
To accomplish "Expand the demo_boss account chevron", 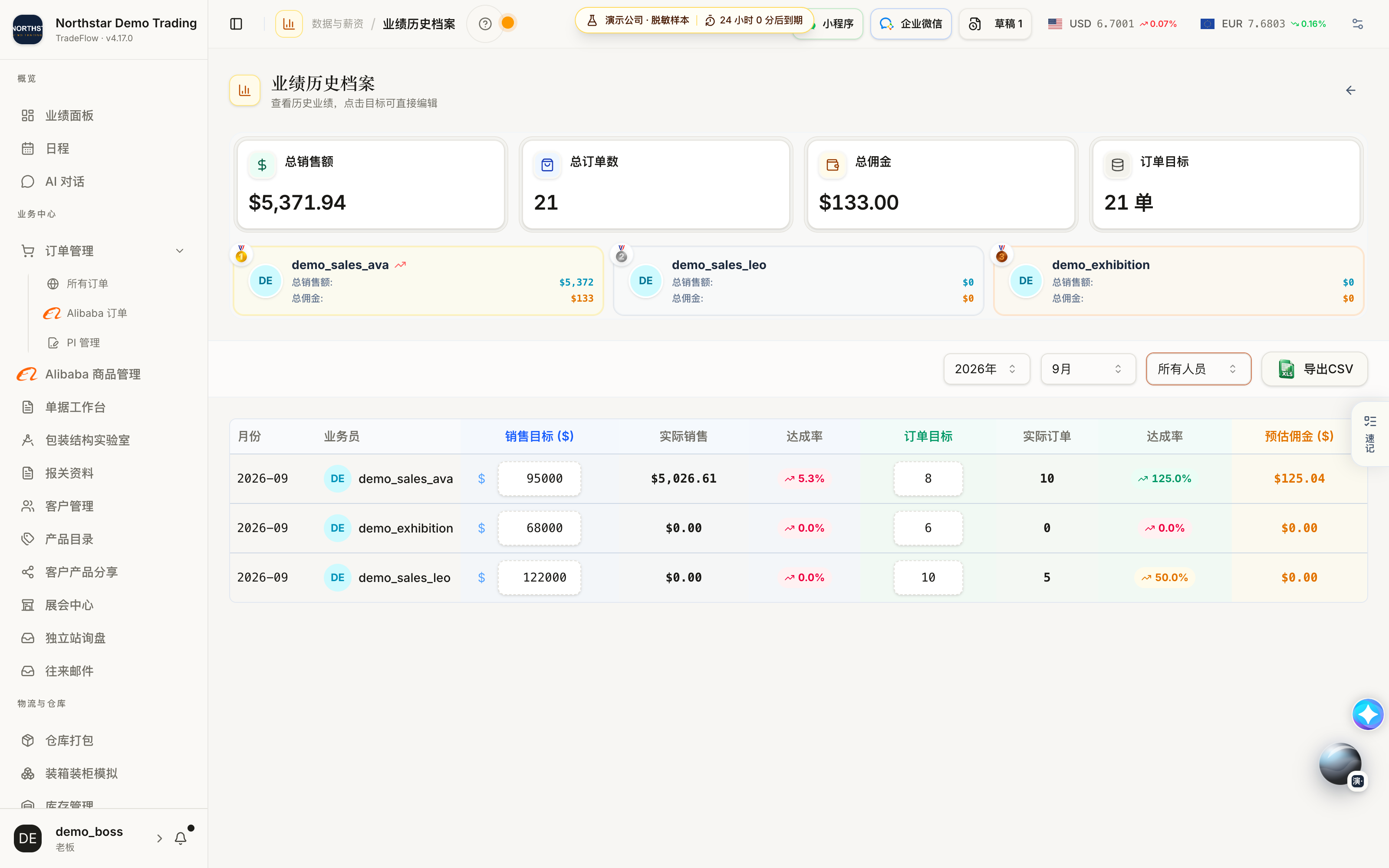I will [x=160, y=838].
